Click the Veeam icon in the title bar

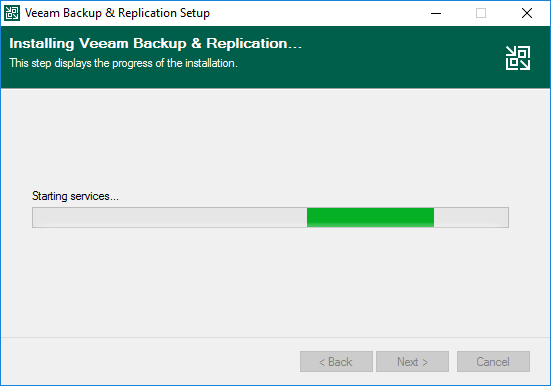pyautogui.click(x=12, y=13)
